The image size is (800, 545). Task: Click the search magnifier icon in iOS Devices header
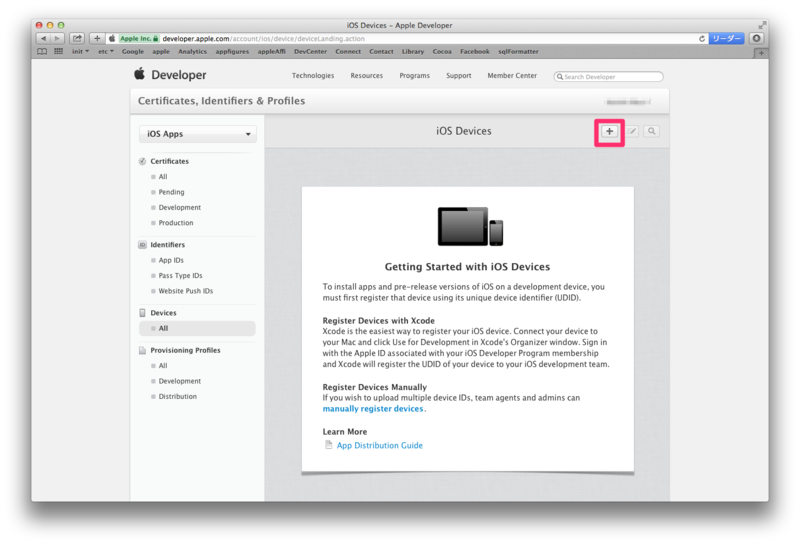coord(652,132)
